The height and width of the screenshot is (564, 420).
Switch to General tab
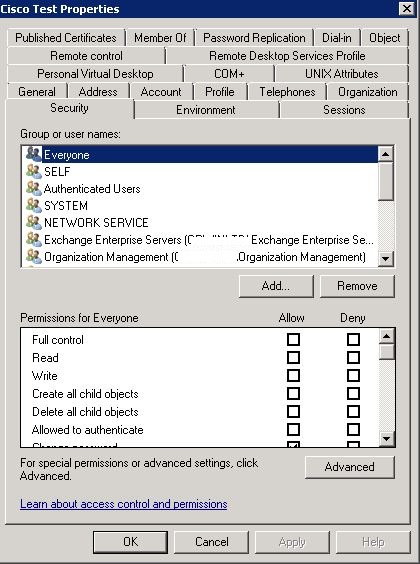tap(37, 92)
